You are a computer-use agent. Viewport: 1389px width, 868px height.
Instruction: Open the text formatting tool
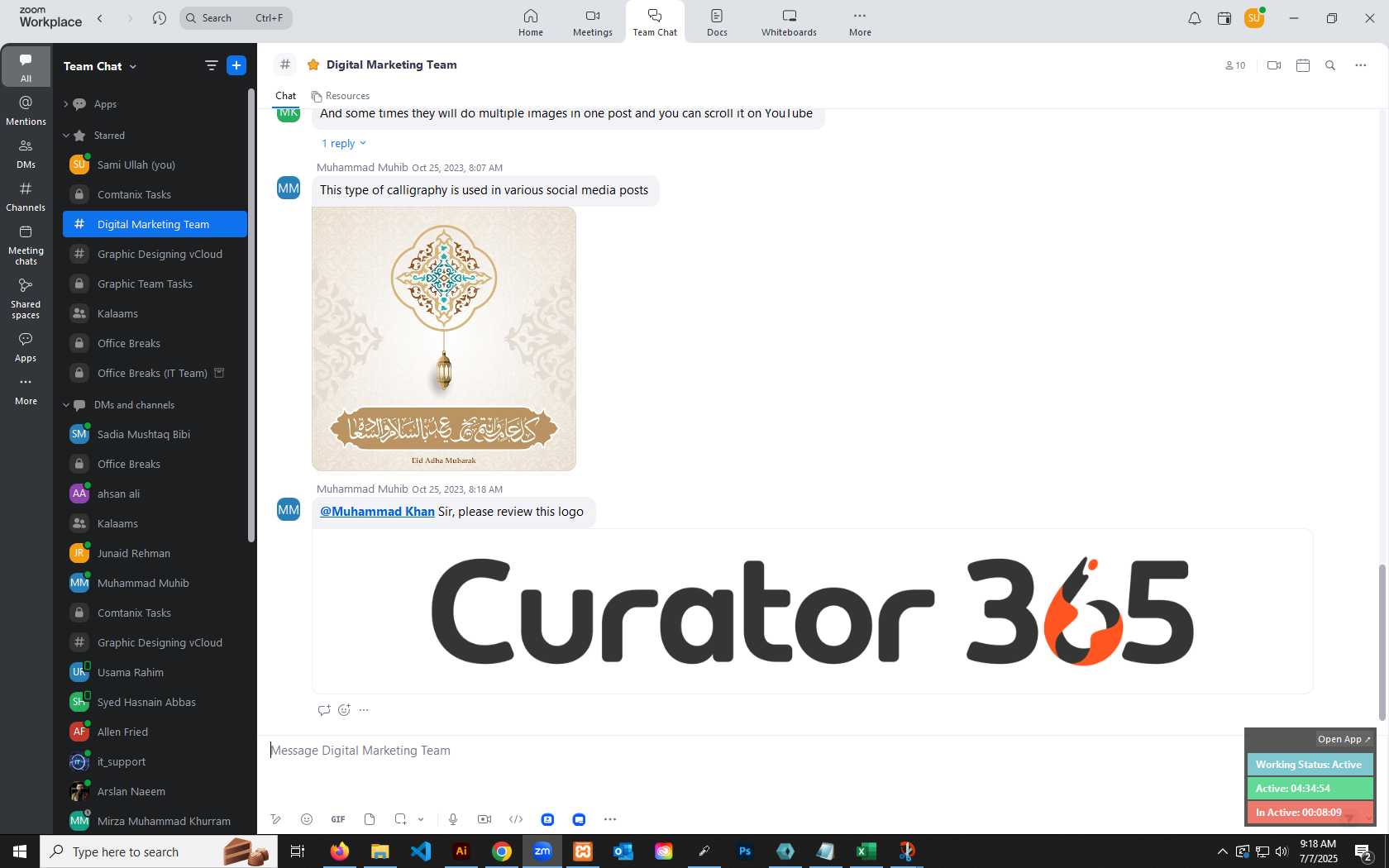[x=275, y=819]
